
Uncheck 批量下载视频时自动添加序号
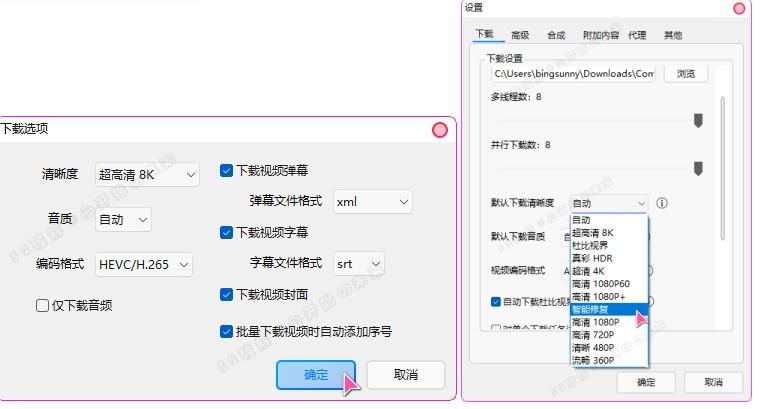(227, 332)
